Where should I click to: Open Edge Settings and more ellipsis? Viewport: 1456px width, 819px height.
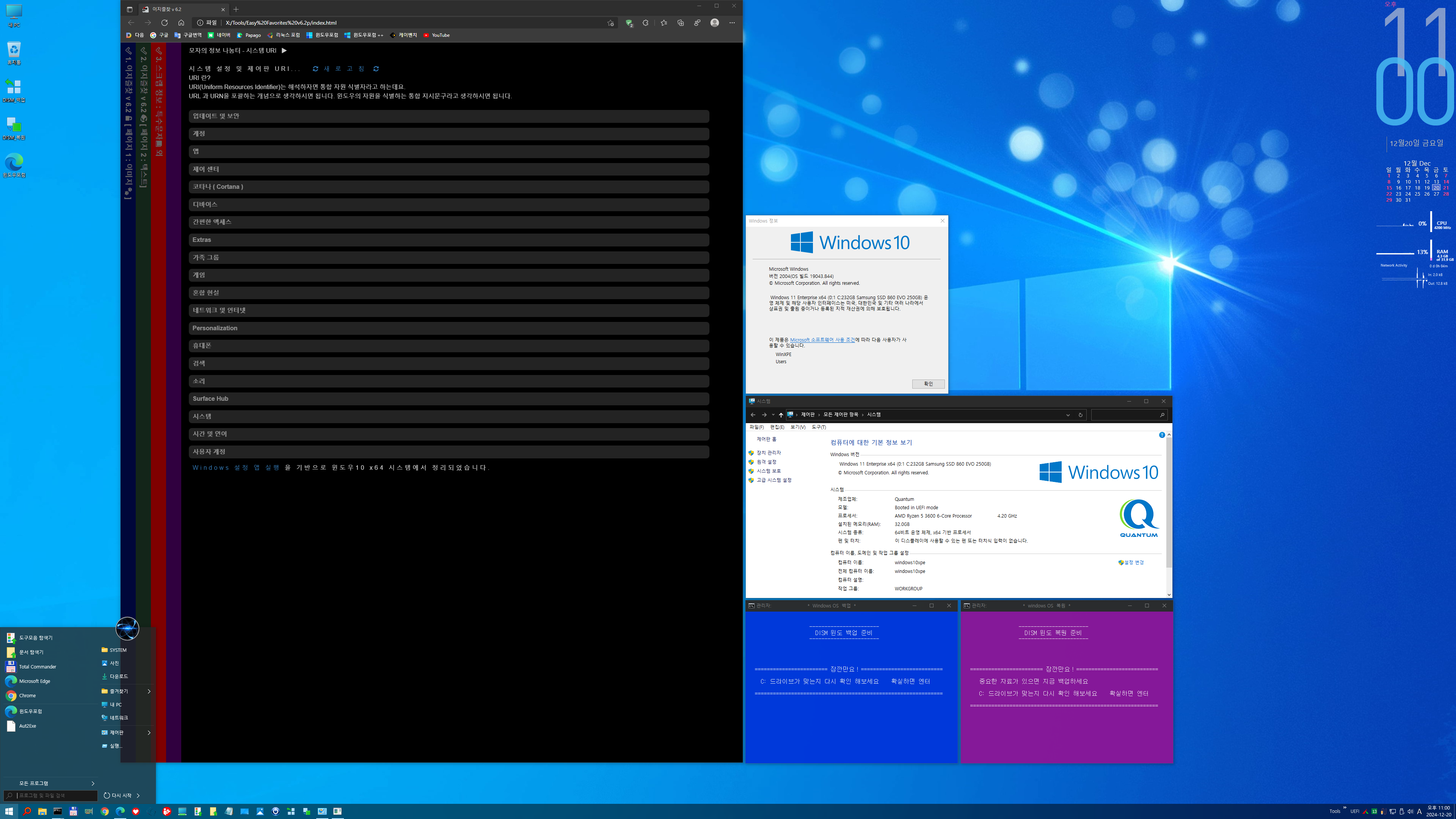pyautogui.click(x=732, y=23)
